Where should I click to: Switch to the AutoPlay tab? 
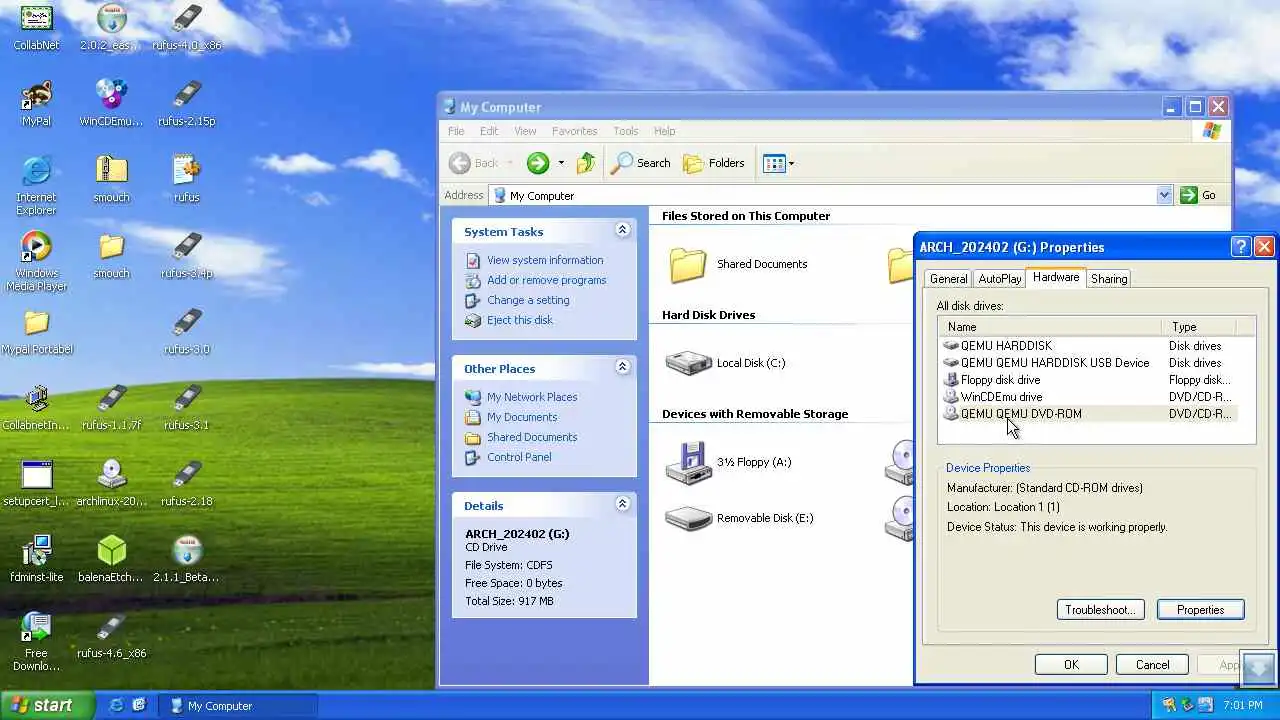pyautogui.click(x=1000, y=279)
